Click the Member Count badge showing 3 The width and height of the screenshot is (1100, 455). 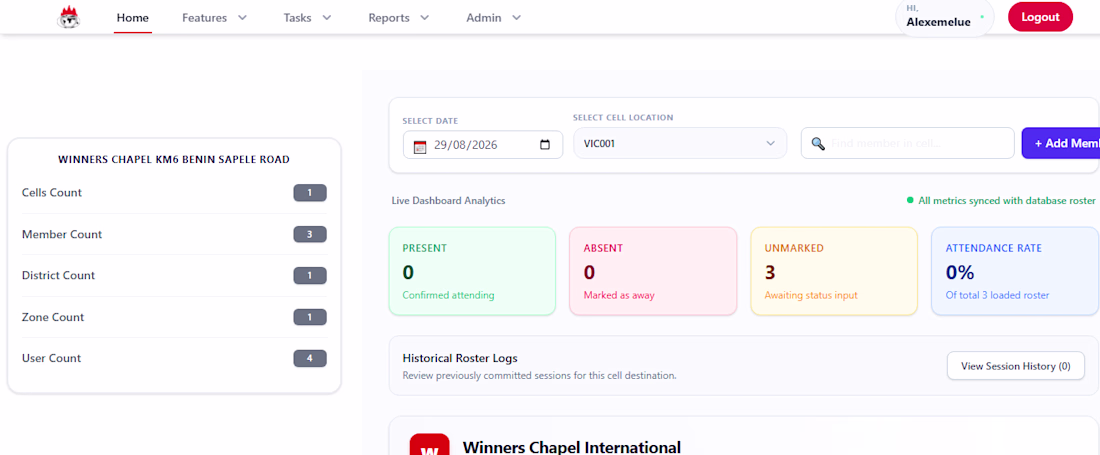click(x=310, y=234)
